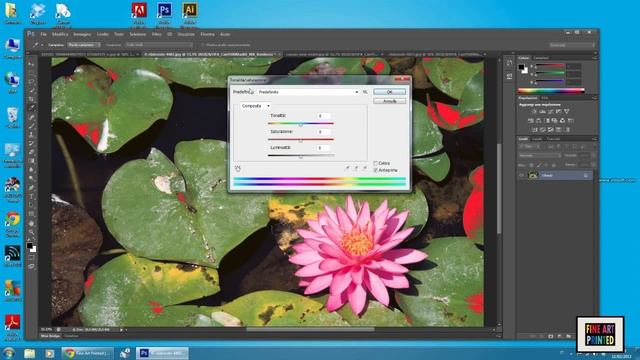Add a Brightness/Contrast adjustment from Regolazioni panel
This screenshot has height=360, width=640.
point(534,111)
